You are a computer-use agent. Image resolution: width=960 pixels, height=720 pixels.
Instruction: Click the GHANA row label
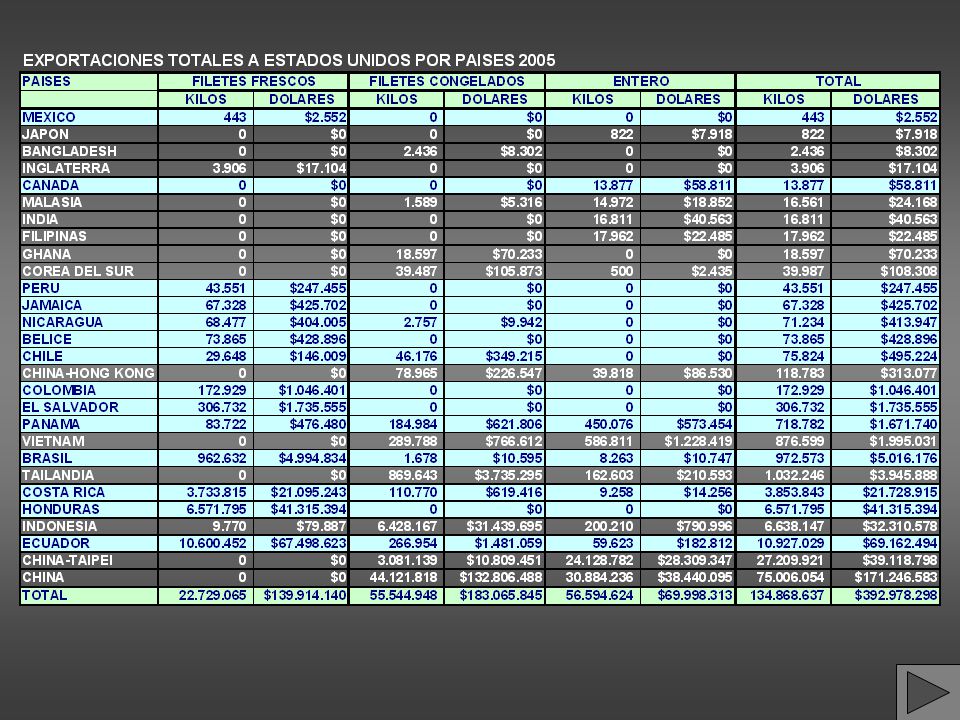tap(47, 254)
